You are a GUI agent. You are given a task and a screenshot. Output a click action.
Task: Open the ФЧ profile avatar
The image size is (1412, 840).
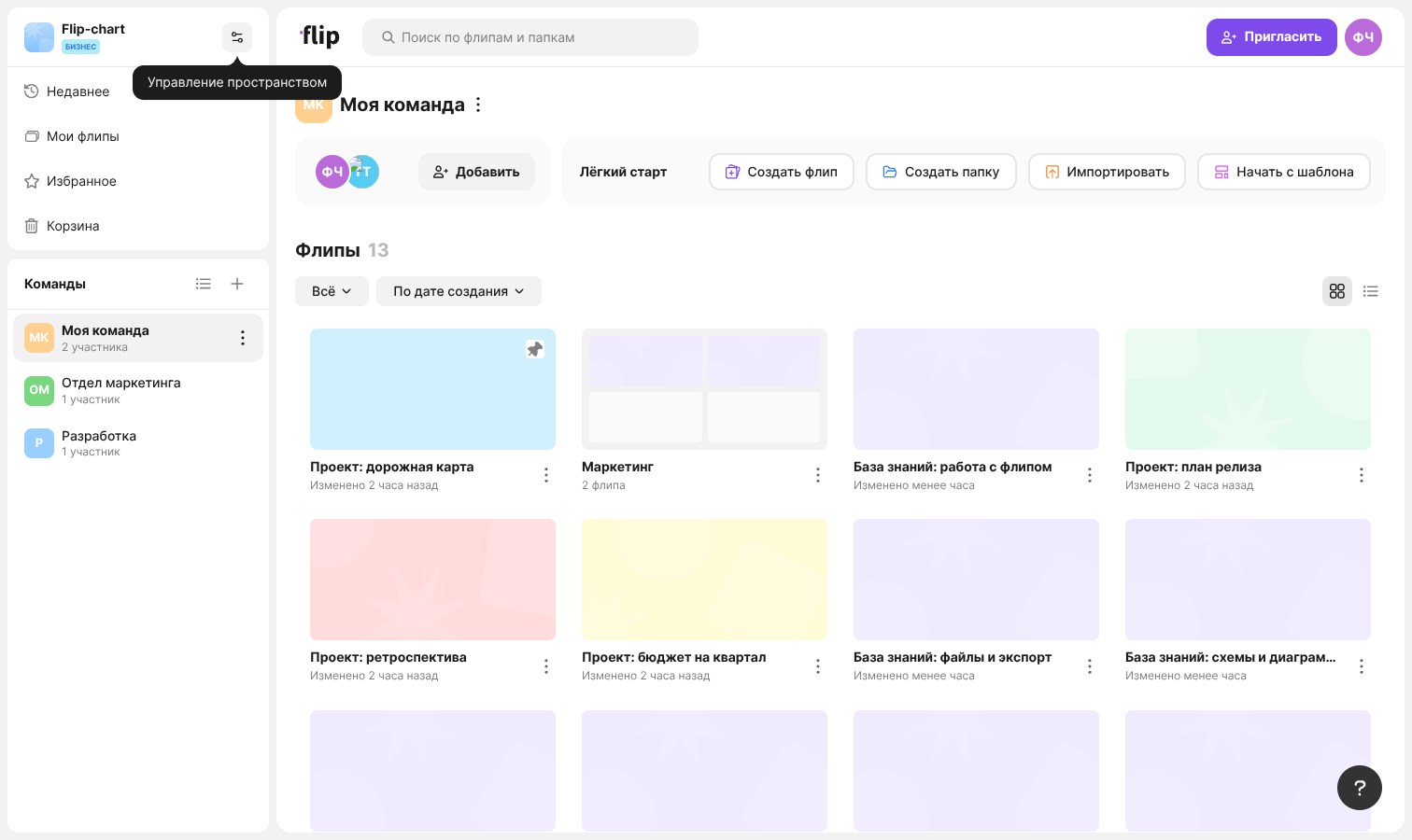coord(1363,37)
